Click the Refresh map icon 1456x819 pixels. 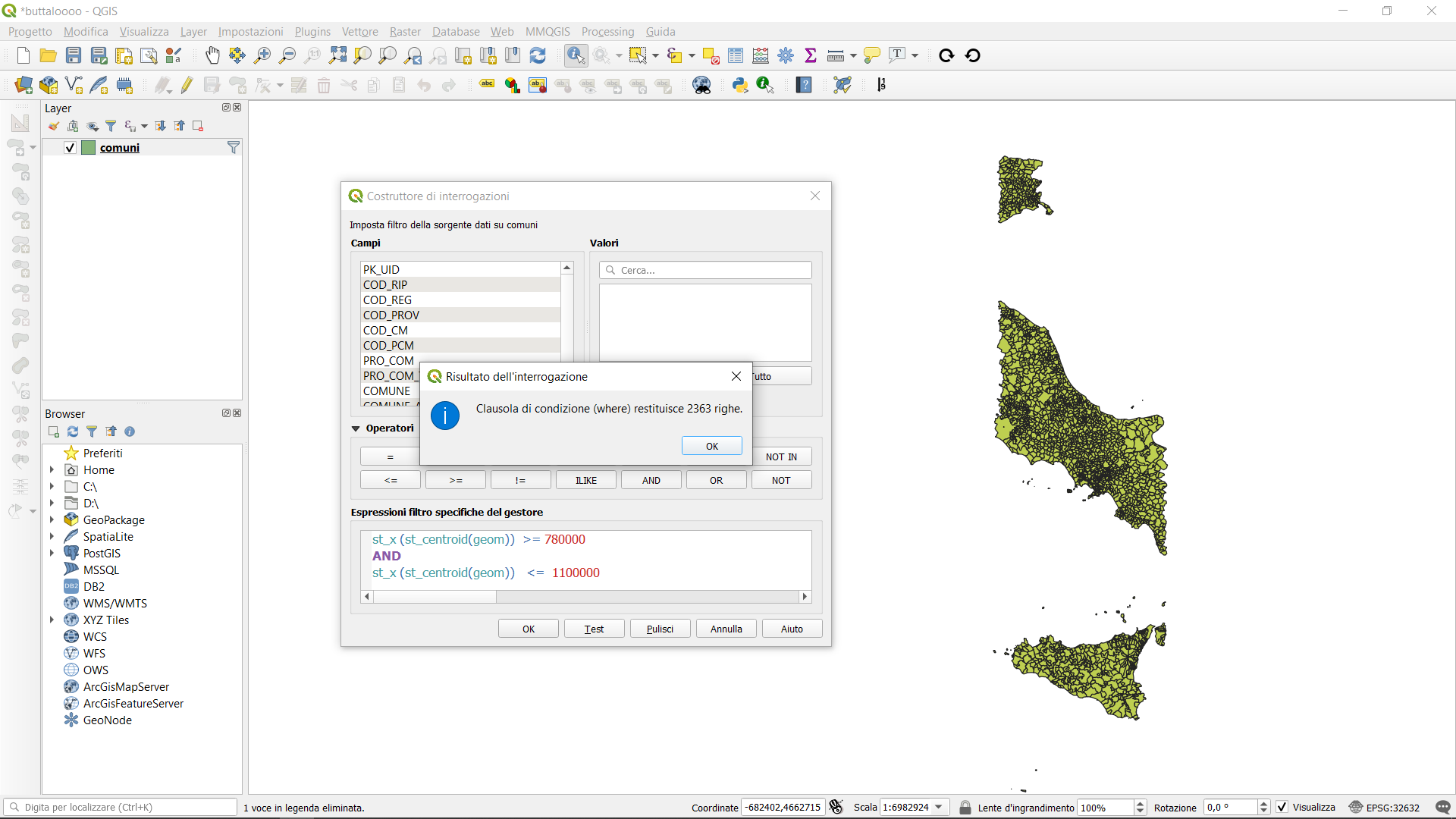coord(538,55)
